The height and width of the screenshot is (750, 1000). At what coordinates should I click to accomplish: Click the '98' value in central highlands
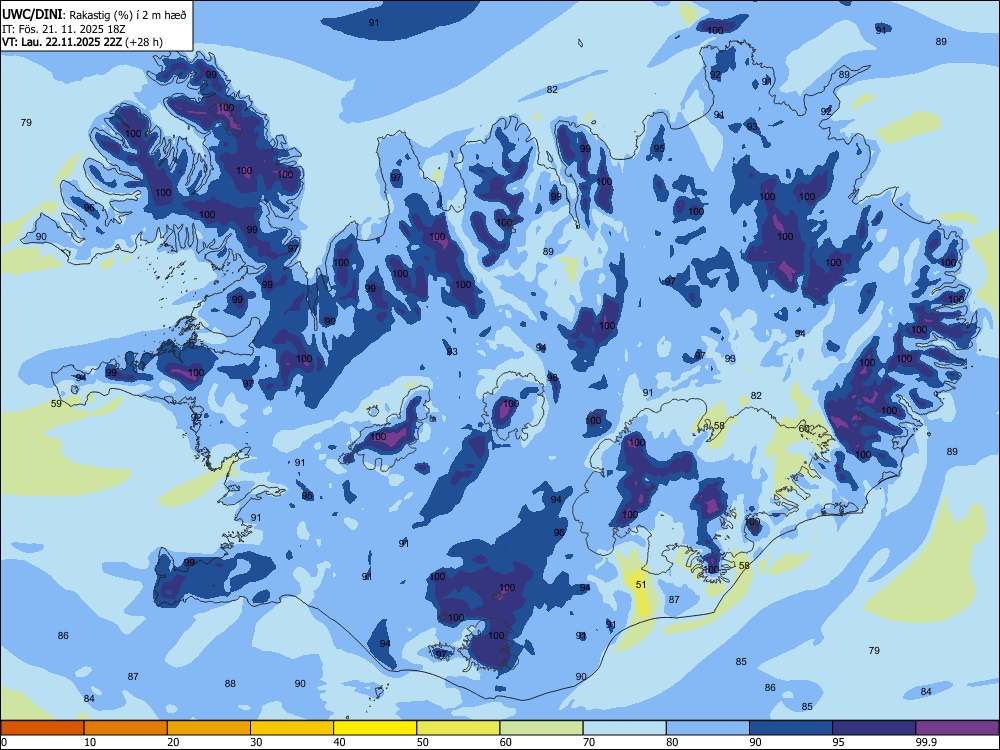[552, 378]
